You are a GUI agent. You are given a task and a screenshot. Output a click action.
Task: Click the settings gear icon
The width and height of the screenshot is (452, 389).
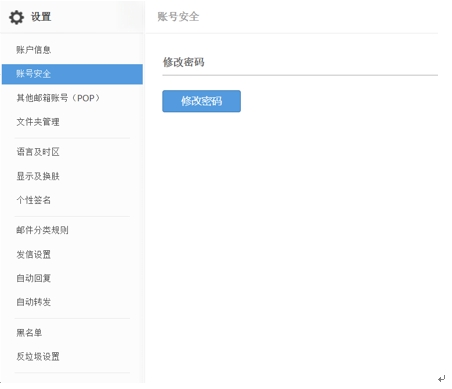[x=16, y=17]
